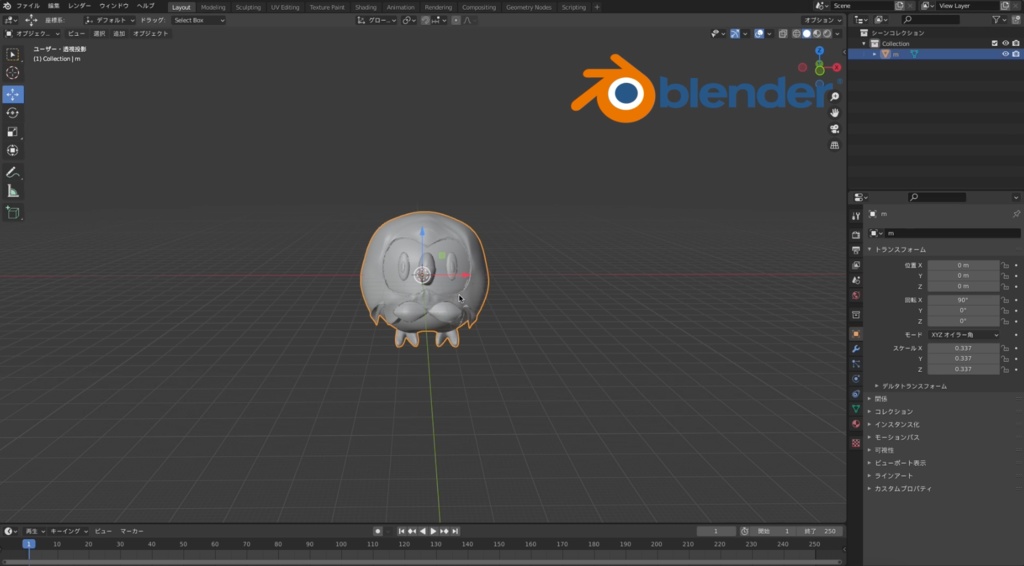
Task: Click the current frame number field
Action: pyautogui.click(x=716, y=531)
